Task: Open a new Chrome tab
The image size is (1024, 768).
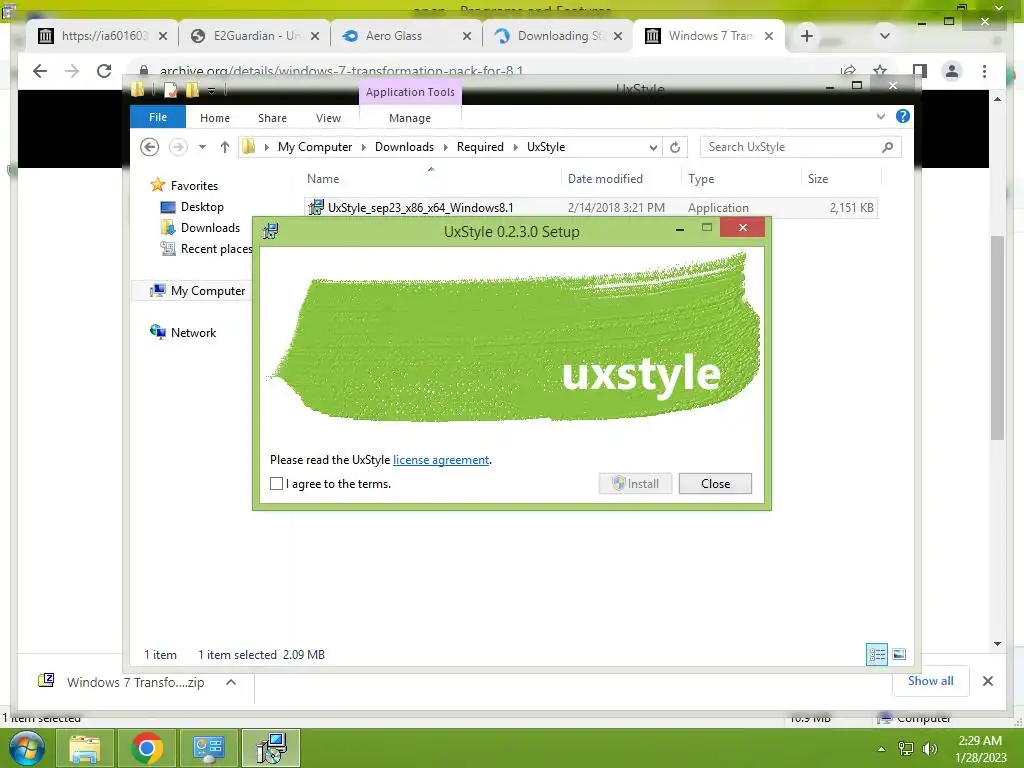Action: [807, 36]
